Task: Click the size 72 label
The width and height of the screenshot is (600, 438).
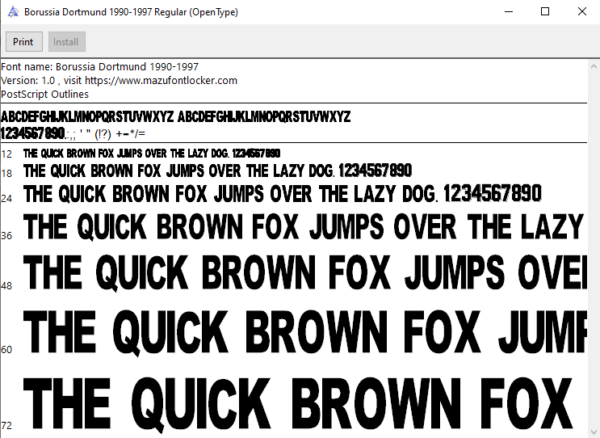Action: (7, 425)
